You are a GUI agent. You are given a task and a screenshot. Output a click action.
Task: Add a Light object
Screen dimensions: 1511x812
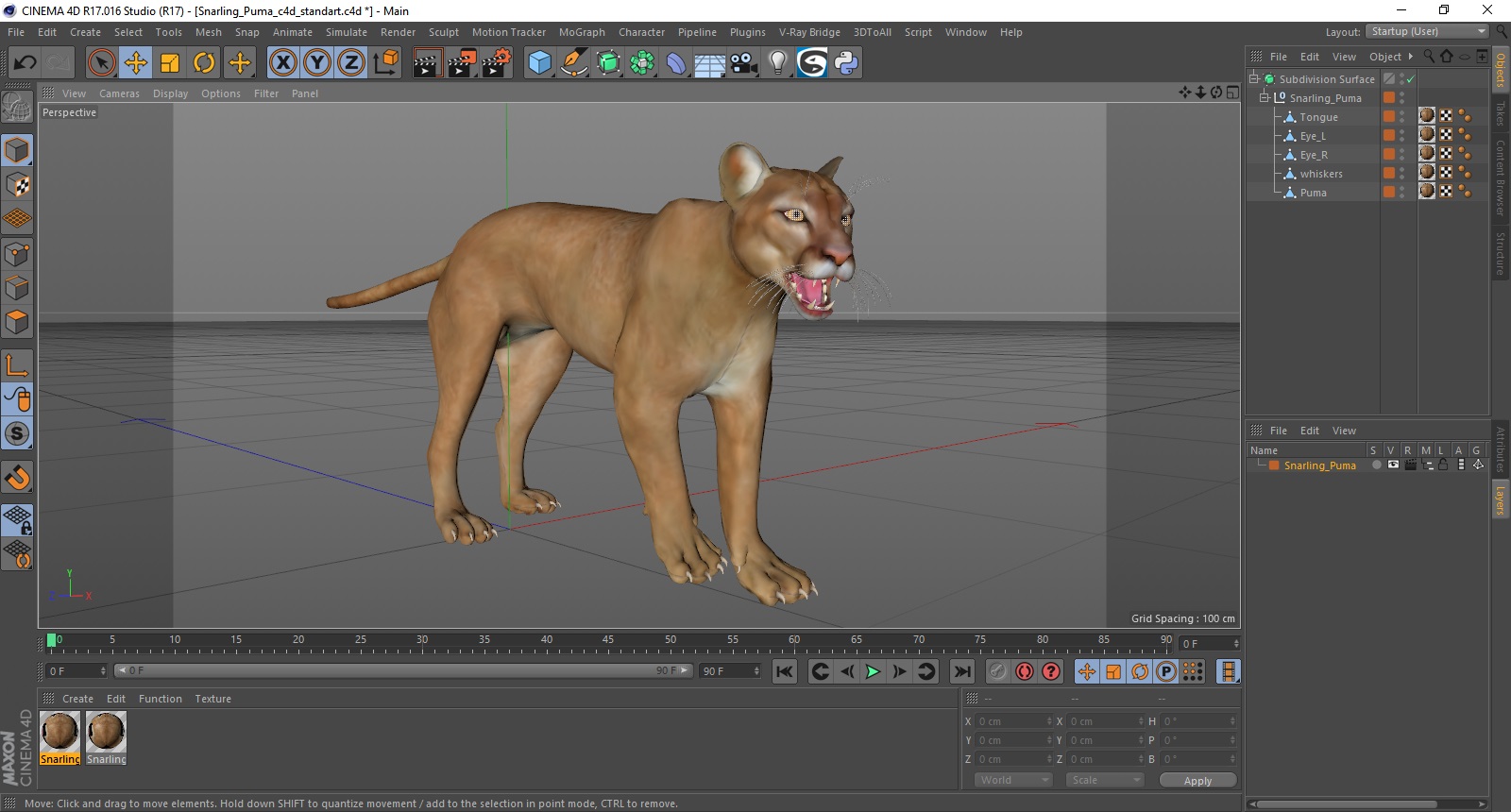(x=778, y=63)
